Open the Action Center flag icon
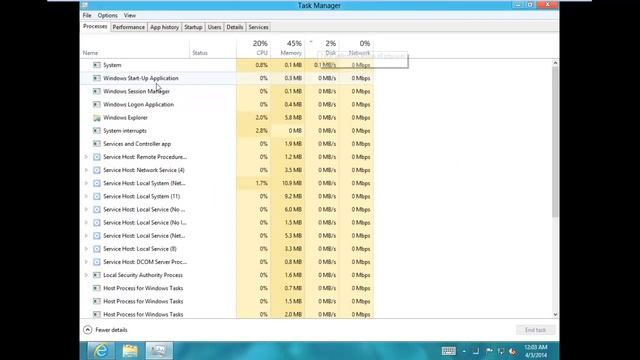The width and height of the screenshot is (640, 360). click(489, 351)
